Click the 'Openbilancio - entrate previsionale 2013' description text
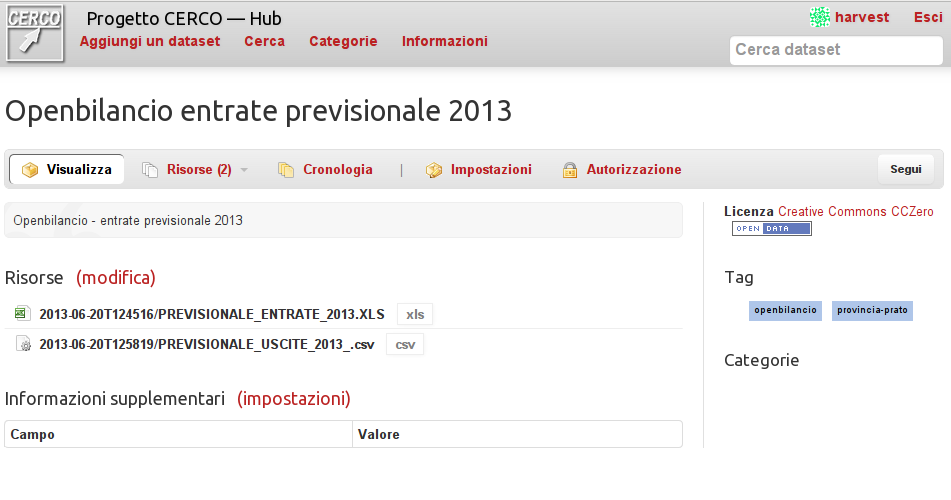This screenshot has height=500, width=951. pyautogui.click(x=128, y=220)
